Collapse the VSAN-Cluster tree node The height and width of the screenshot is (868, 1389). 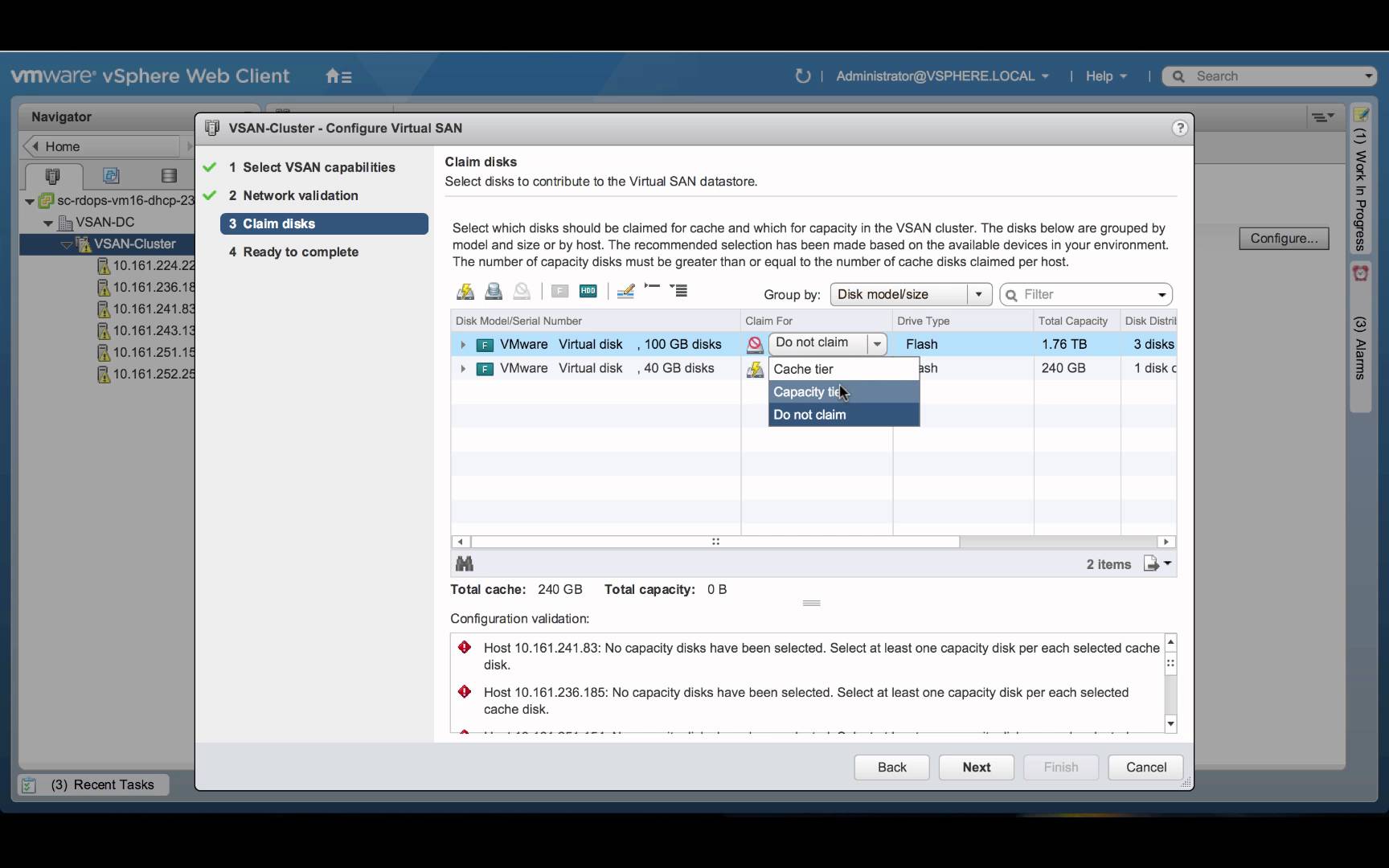click(x=67, y=244)
